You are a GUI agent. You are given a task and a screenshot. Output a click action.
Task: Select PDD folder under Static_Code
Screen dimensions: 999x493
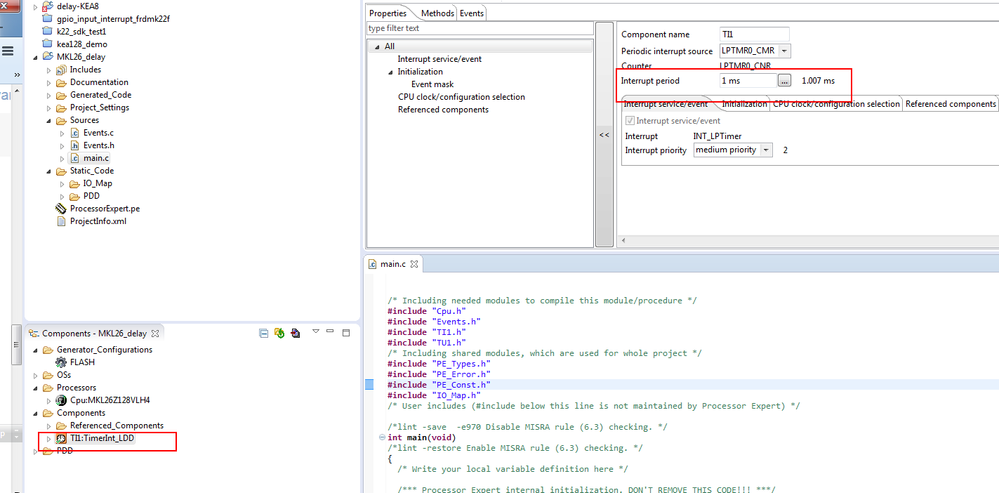91,196
